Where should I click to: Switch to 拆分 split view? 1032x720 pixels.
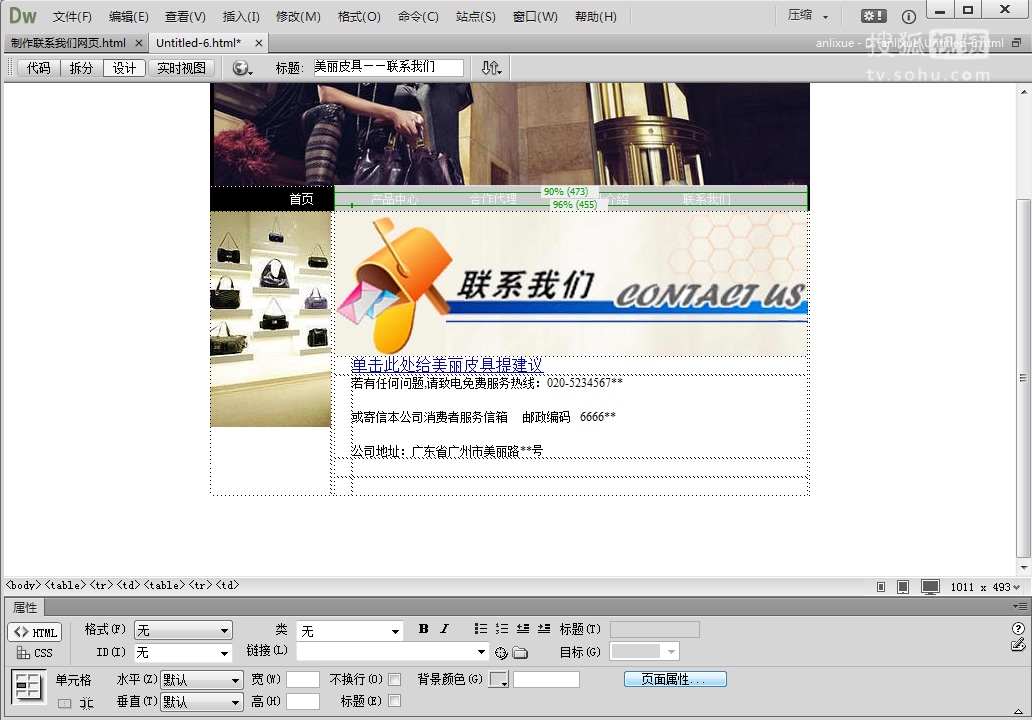pyautogui.click(x=81, y=68)
